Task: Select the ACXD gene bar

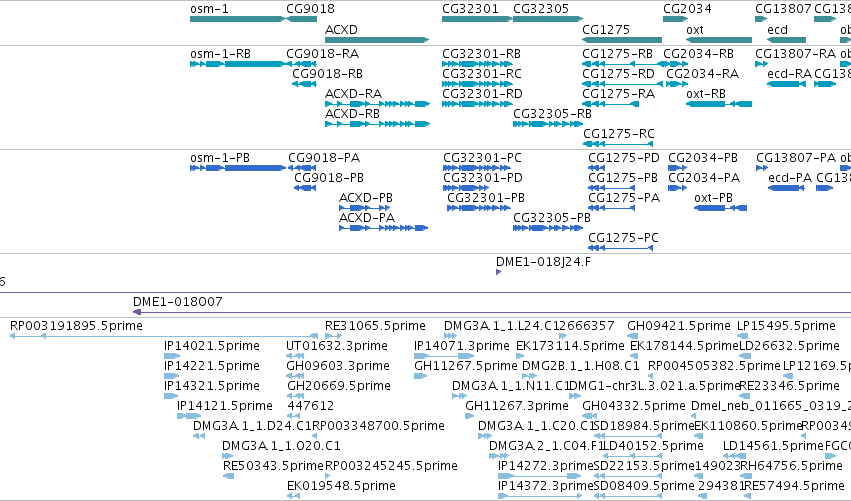Action: pos(377,40)
